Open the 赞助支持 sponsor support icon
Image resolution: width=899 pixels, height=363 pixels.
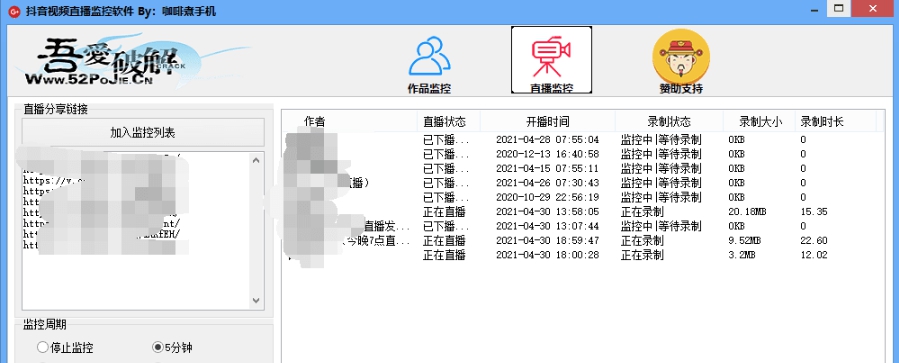[x=681, y=62]
